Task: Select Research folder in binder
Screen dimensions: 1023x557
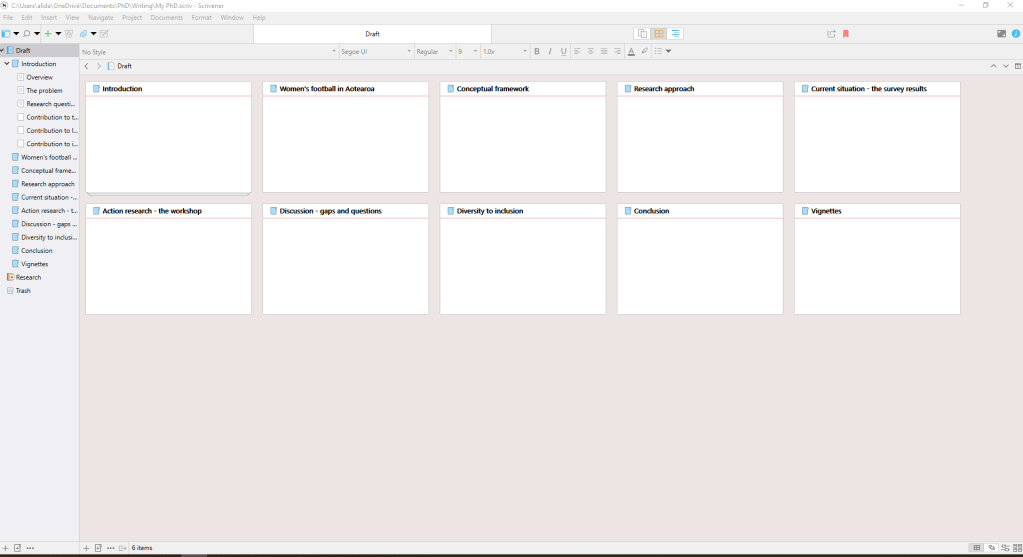Action: click(x=28, y=277)
